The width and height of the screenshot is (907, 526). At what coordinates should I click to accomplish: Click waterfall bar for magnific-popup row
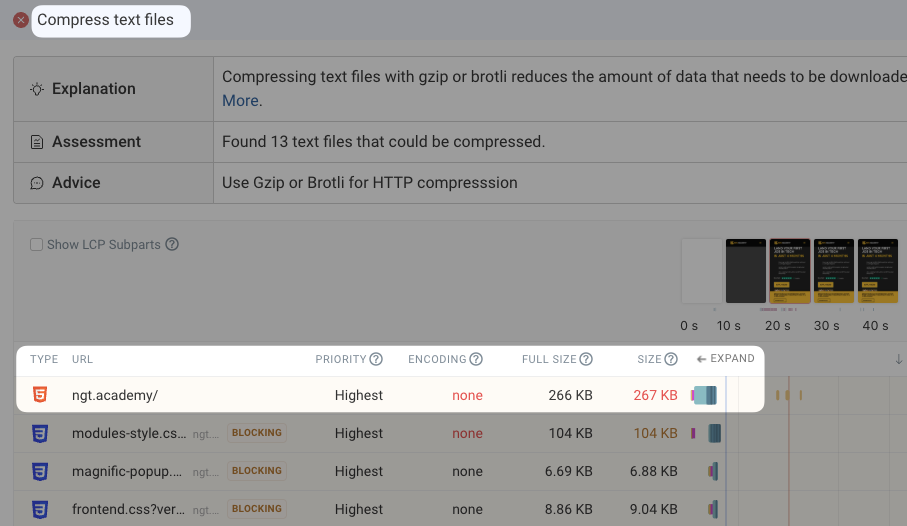tap(713, 472)
